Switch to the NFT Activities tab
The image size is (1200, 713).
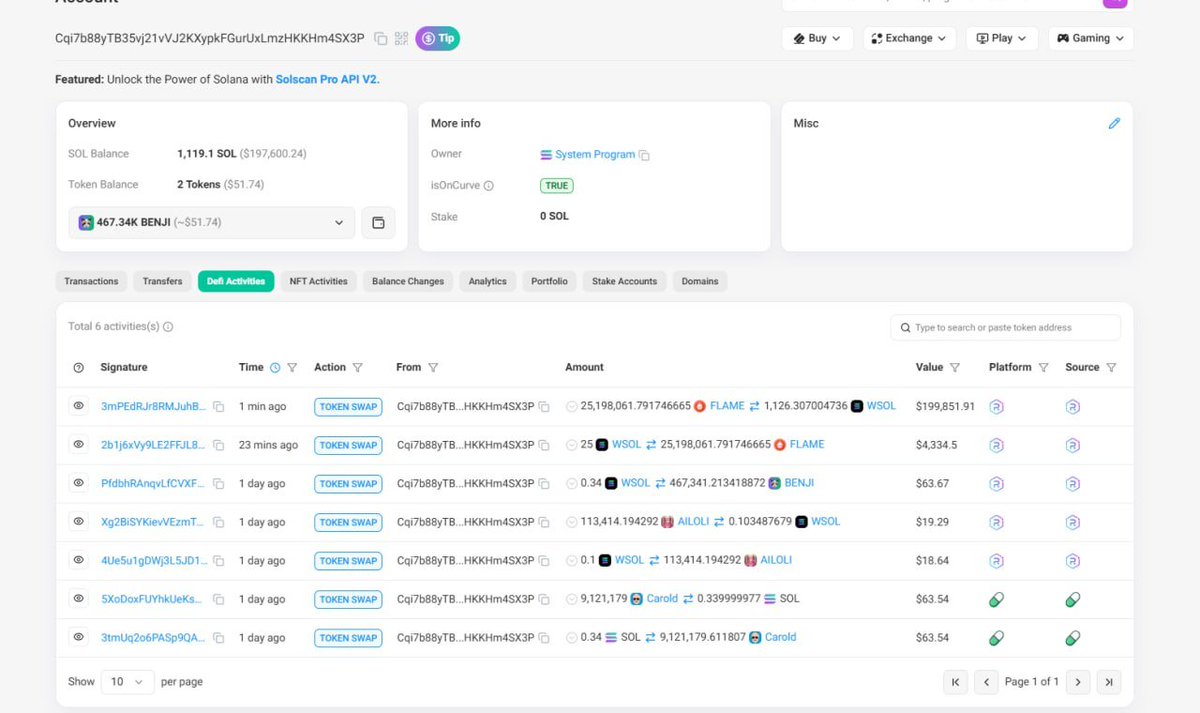(x=318, y=281)
